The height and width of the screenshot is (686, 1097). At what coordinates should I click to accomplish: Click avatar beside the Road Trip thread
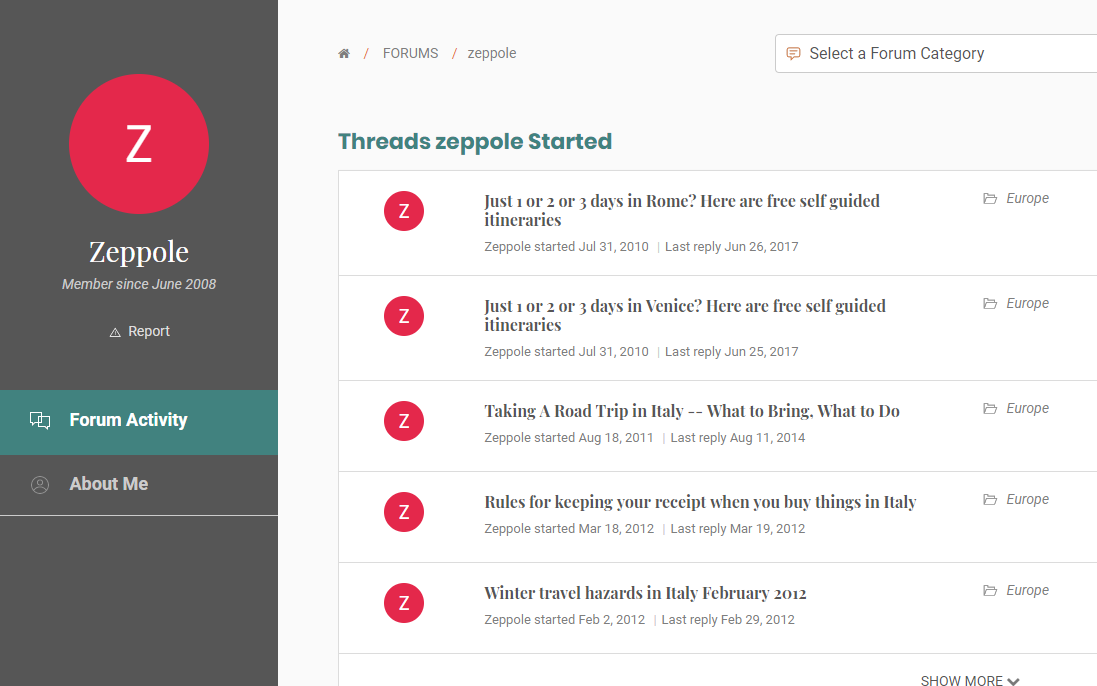point(404,421)
